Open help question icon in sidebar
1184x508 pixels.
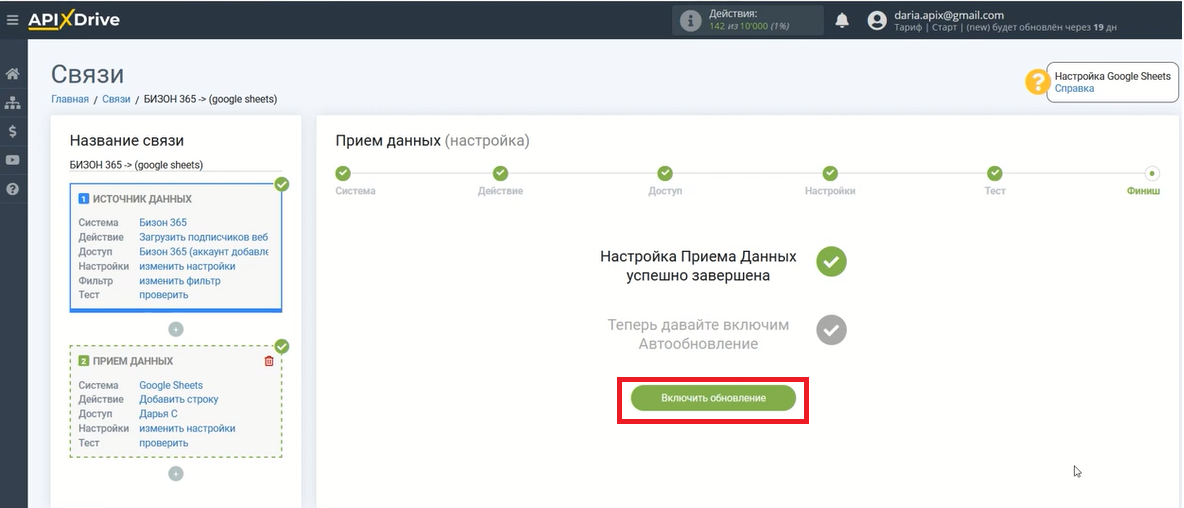point(12,189)
